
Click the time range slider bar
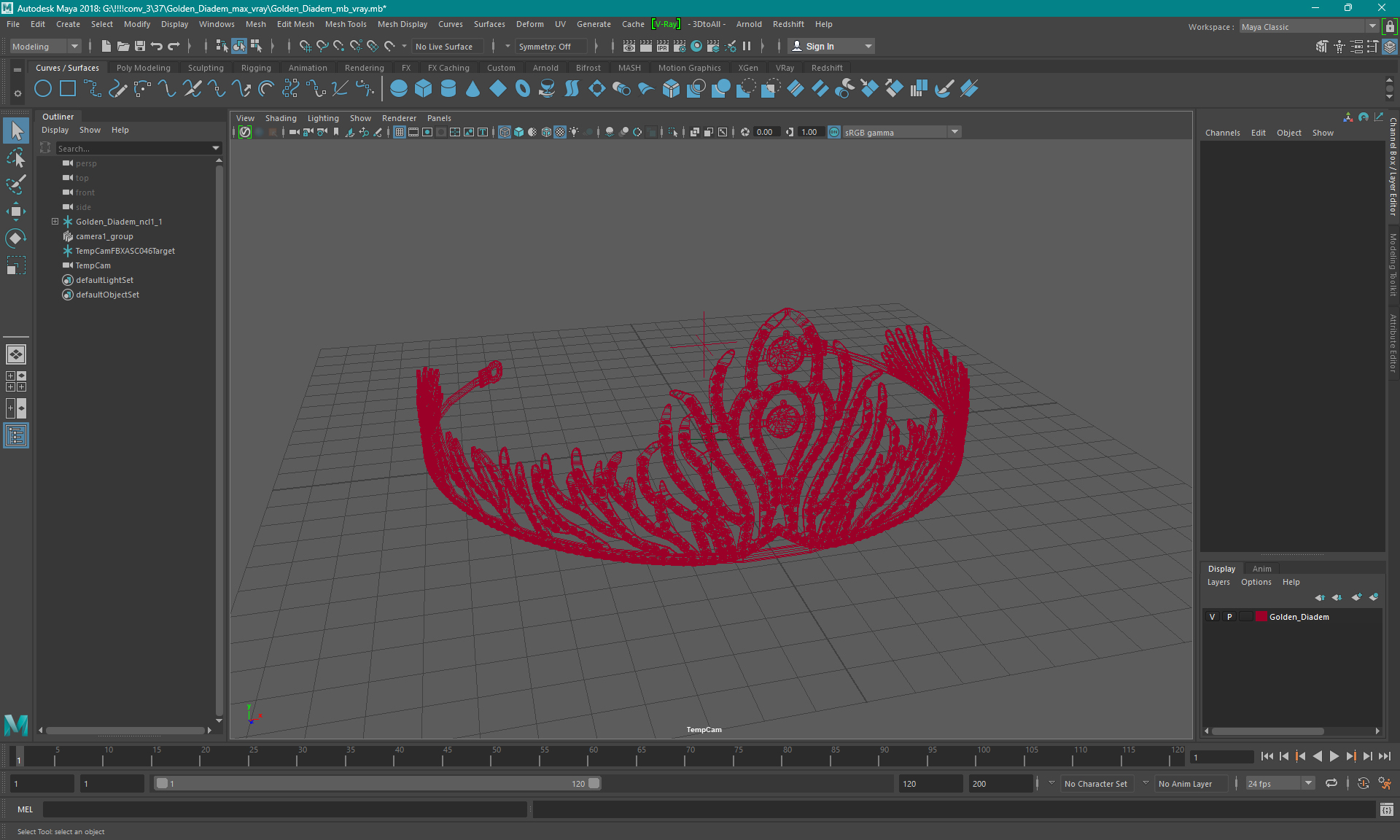pyautogui.click(x=378, y=783)
